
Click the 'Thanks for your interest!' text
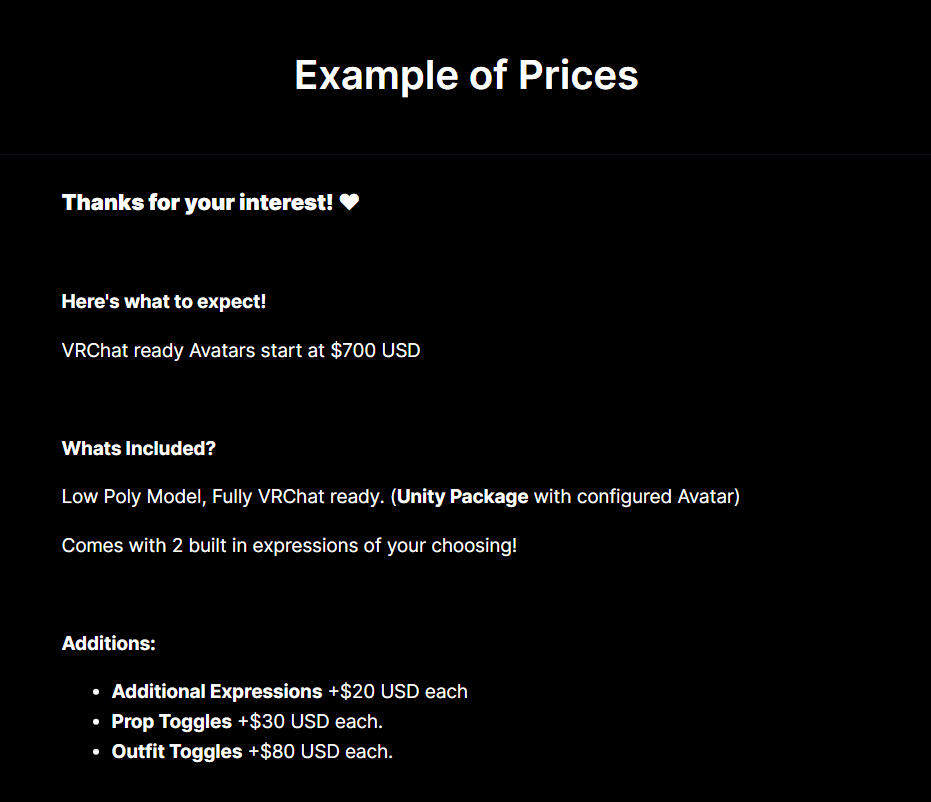pos(197,202)
